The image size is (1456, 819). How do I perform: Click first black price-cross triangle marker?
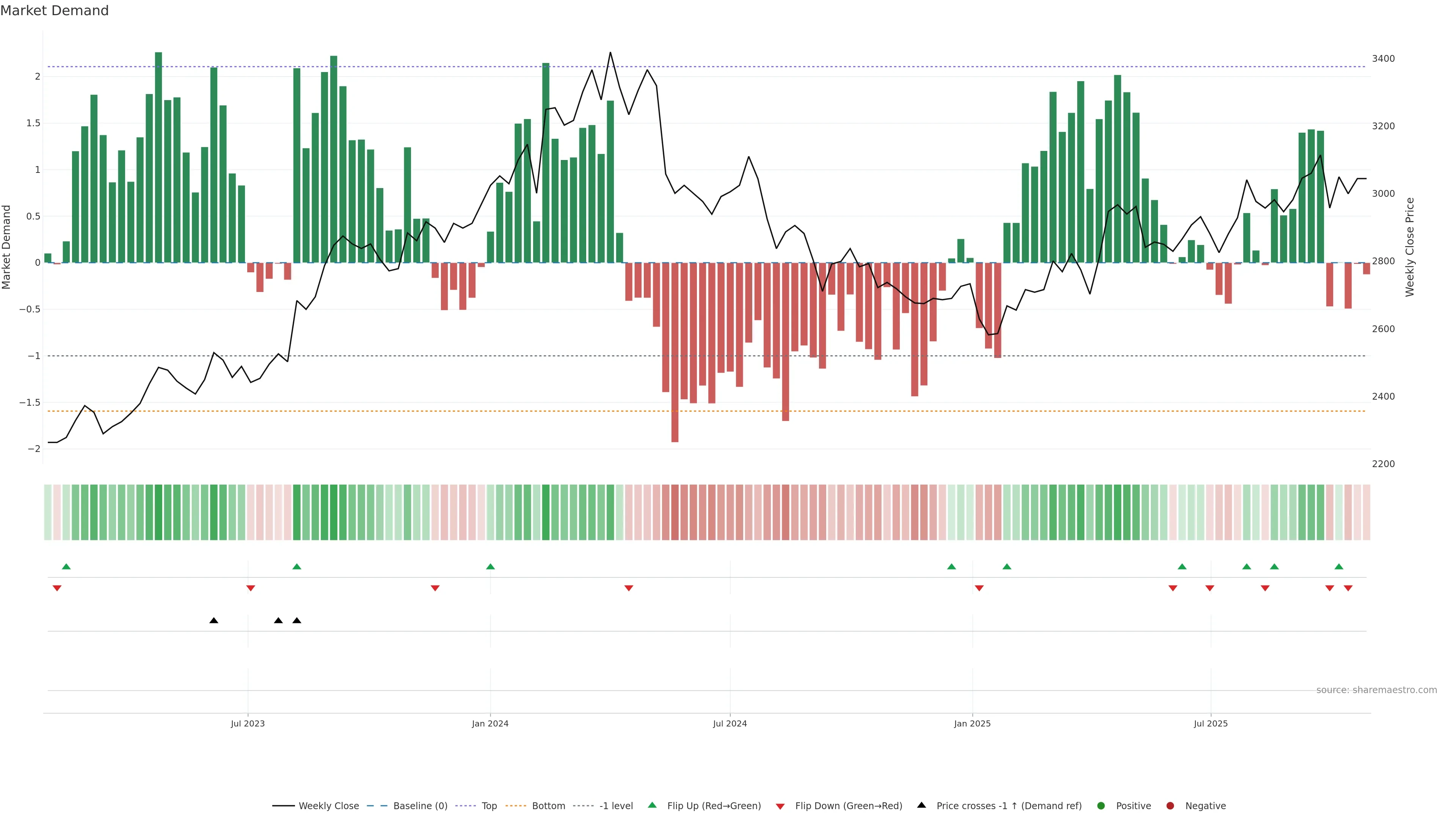click(213, 621)
